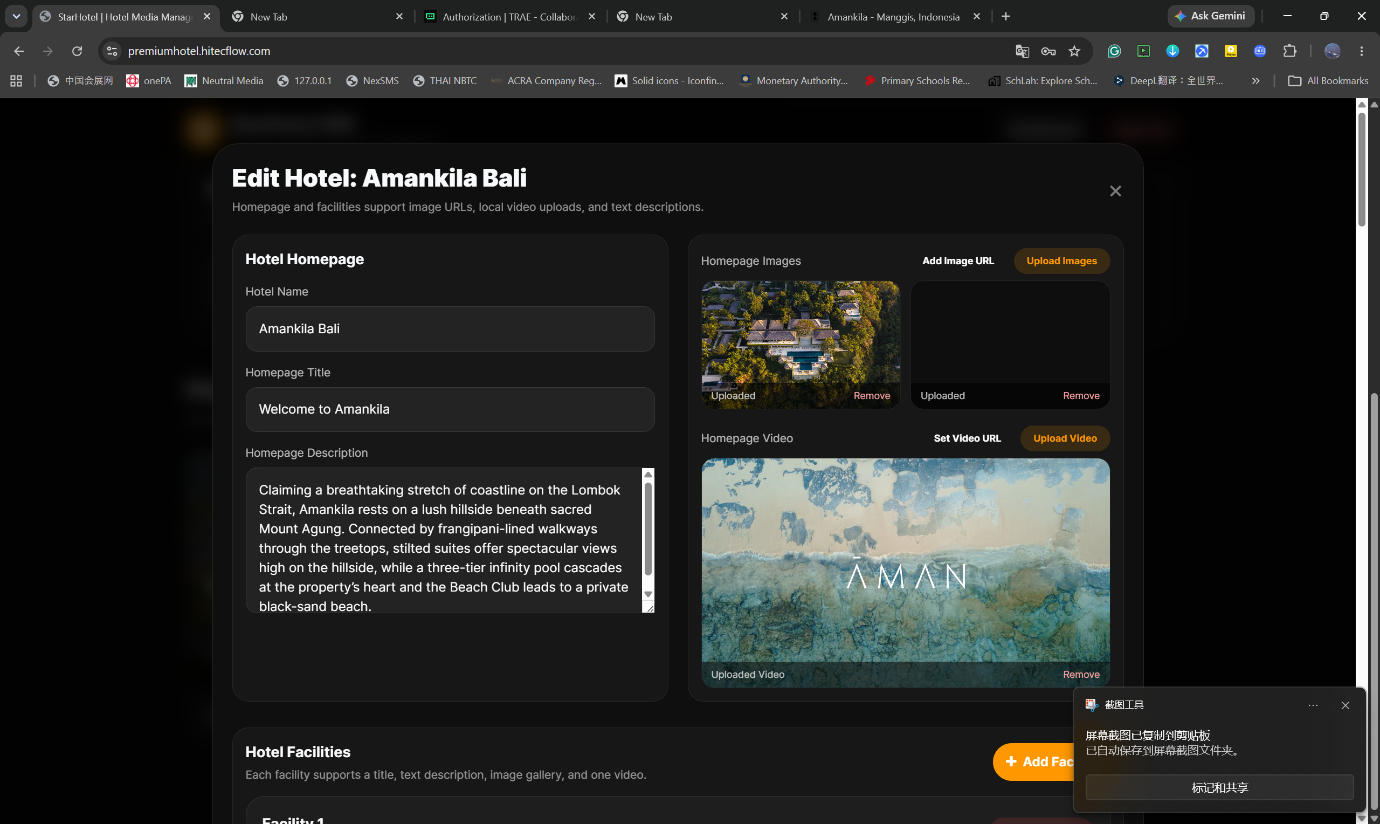Remove the uploaded homepage video
Screen dimensions: 1380x824
(x=1081, y=675)
